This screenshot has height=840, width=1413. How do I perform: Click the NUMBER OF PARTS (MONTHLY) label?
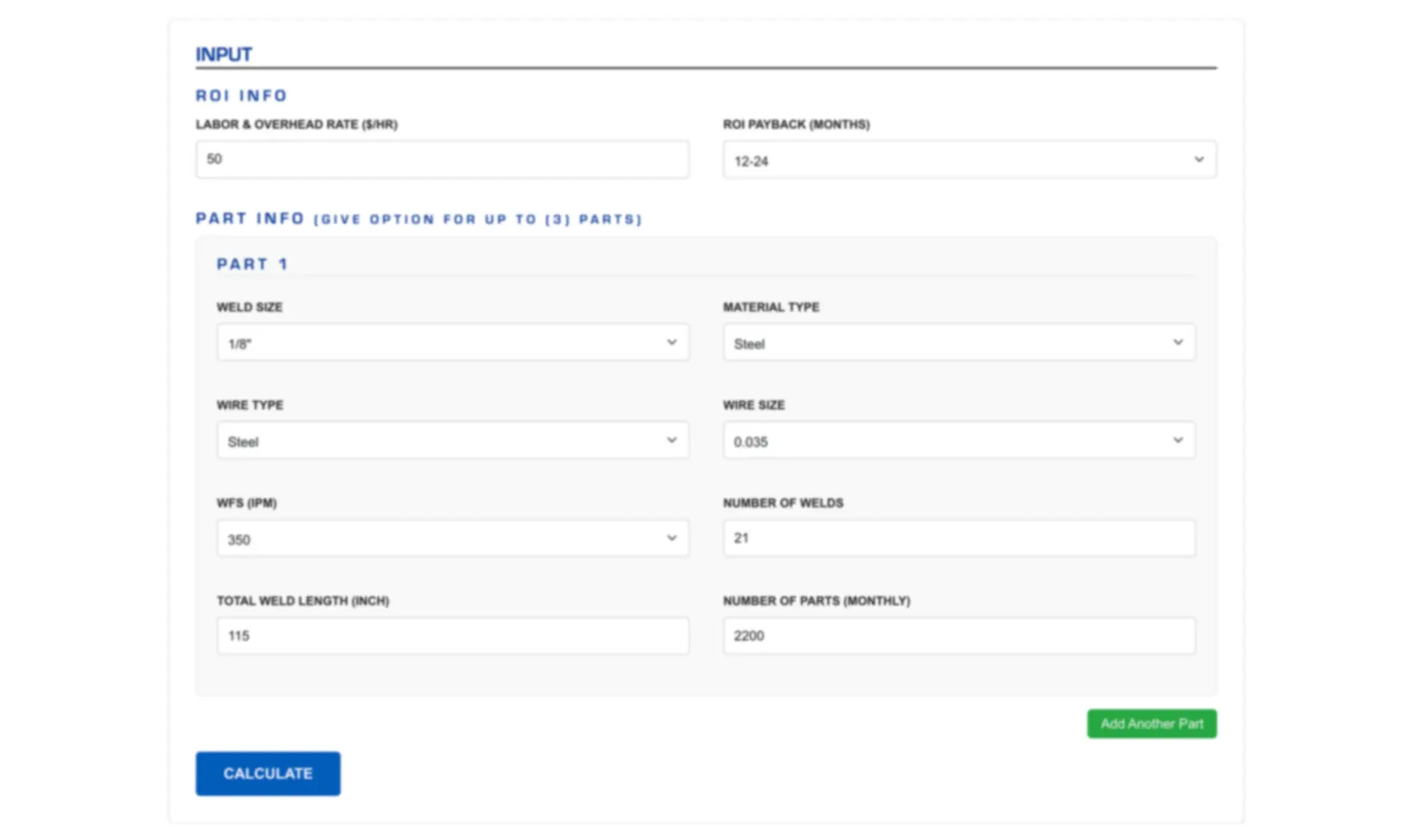click(x=817, y=601)
